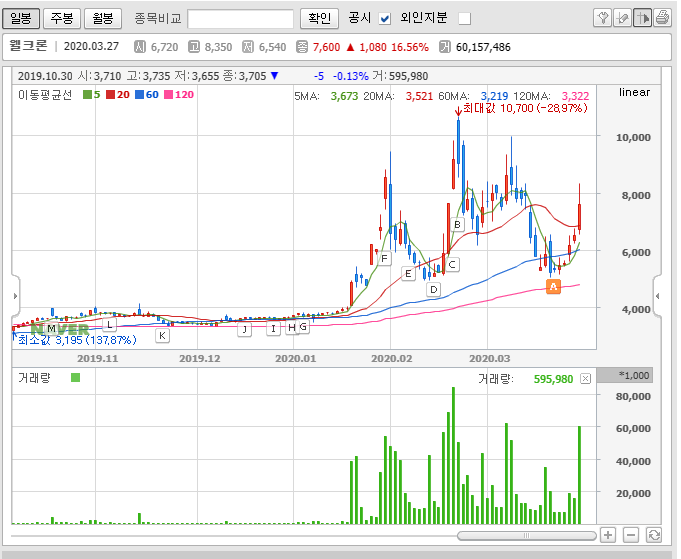Select the drawing pencil tool

(622, 18)
